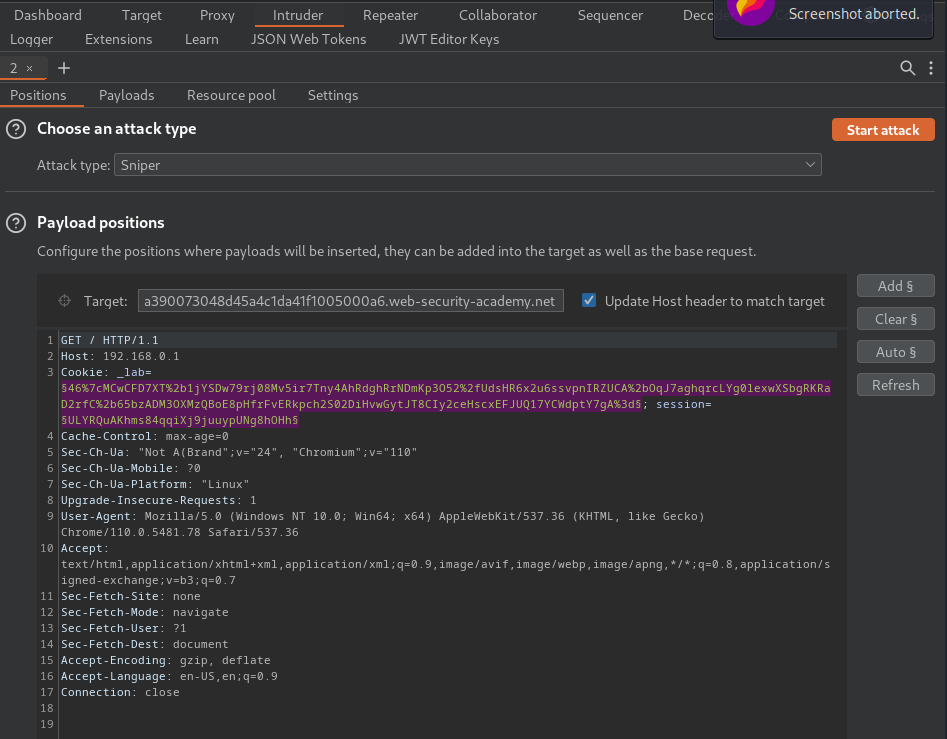This screenshot has height=739, width=947.
Task: Click the Accept-Encoding: gzip, deflate line
Action: [x=165, y=660]
